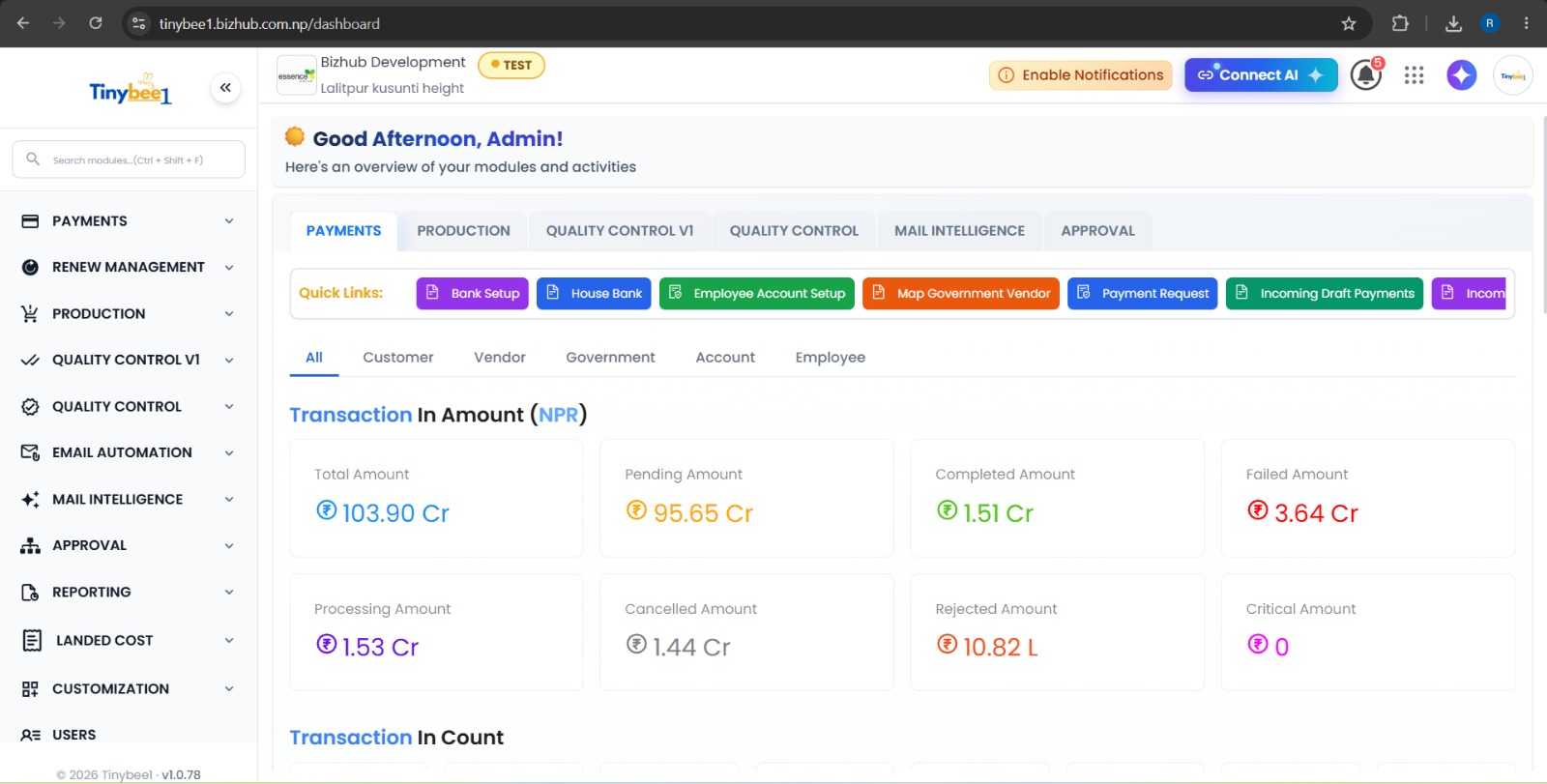This screenshot has width=1547, height=784.
Task: Open browser extensions puzzle icon
Action: [1399, 23]
